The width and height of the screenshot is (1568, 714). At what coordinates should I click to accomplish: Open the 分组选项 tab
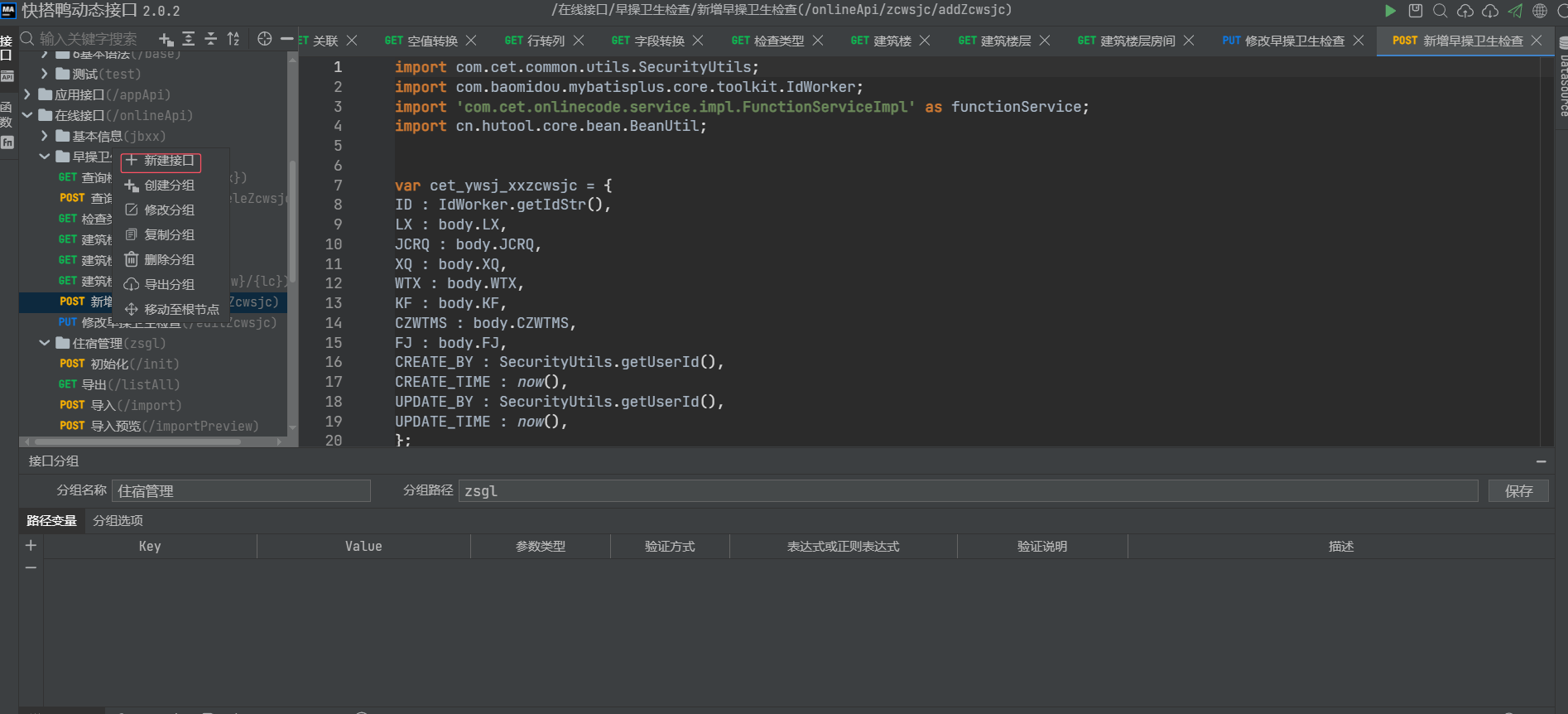click(x=118, y=520)
